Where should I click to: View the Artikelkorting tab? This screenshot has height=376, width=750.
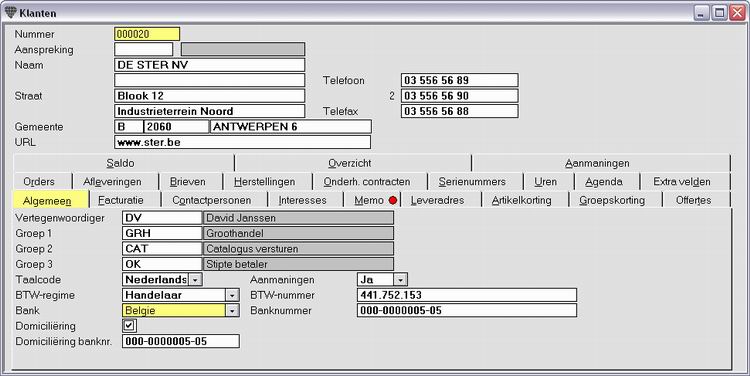tap(524, 200)
